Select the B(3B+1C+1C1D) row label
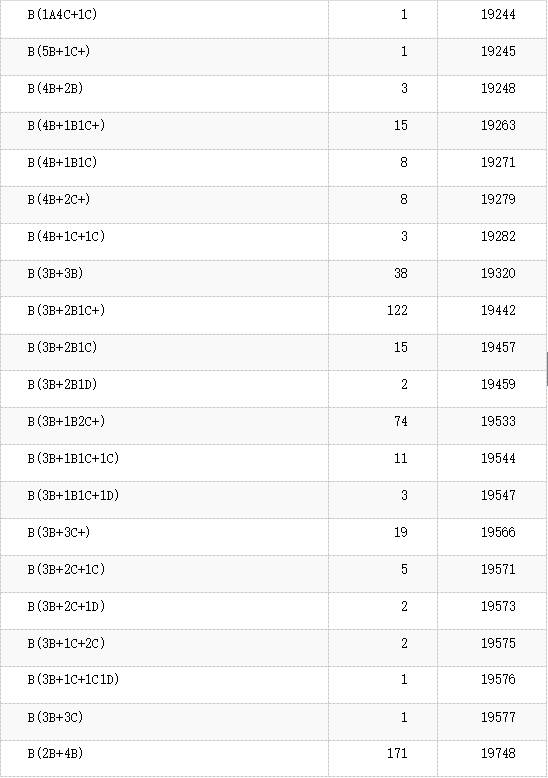 pos(73,679)
